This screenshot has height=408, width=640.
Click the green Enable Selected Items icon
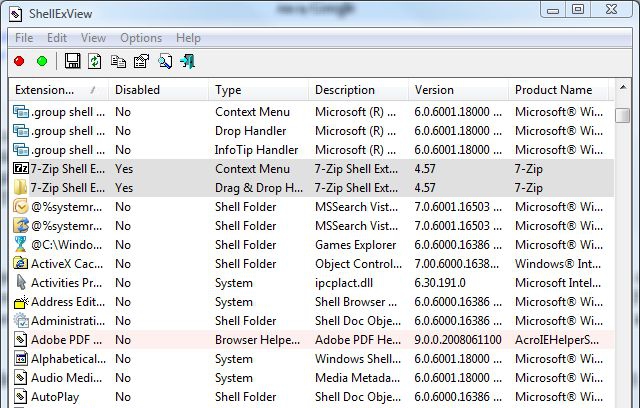click(x=42, y=62)
